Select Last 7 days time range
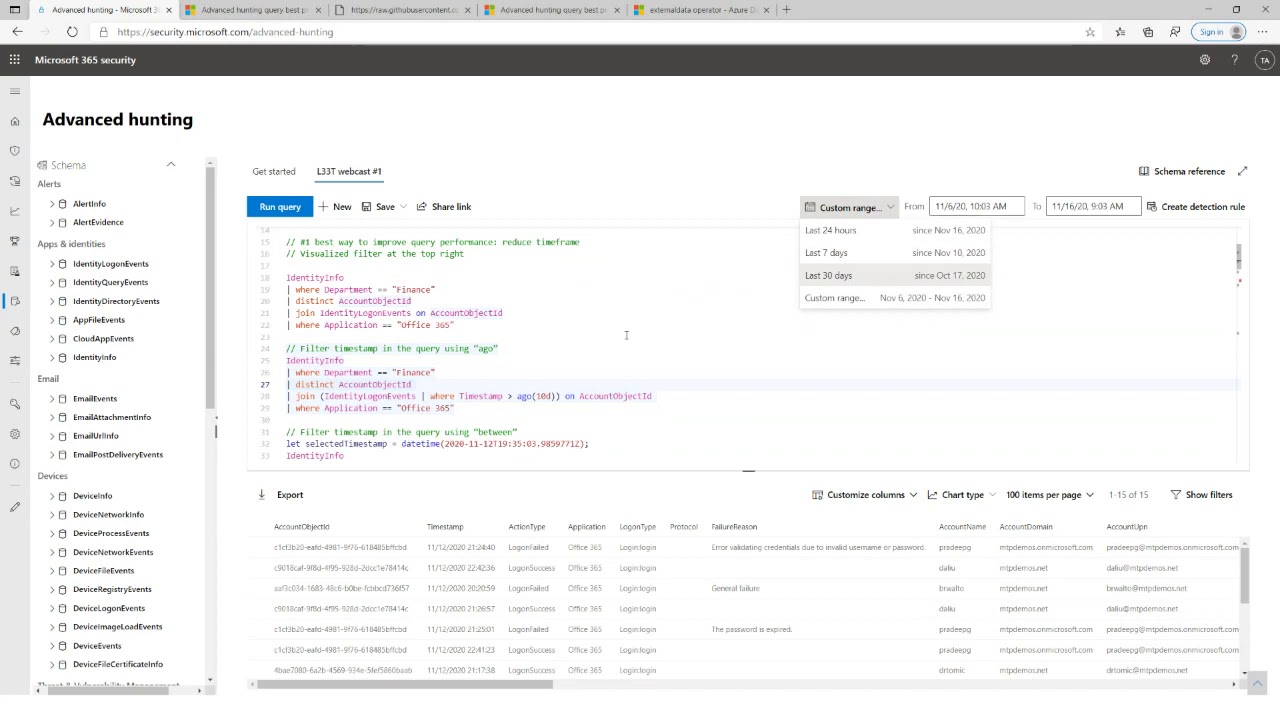This screenshot has height=720, width=1280. (x=895, y=253)
